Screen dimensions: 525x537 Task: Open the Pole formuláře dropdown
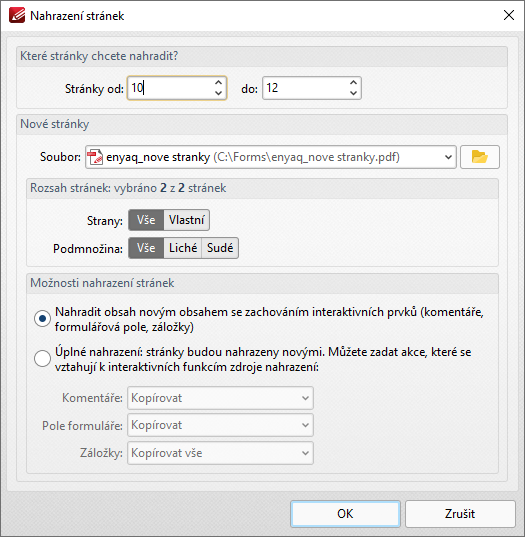tap(220, 425)
